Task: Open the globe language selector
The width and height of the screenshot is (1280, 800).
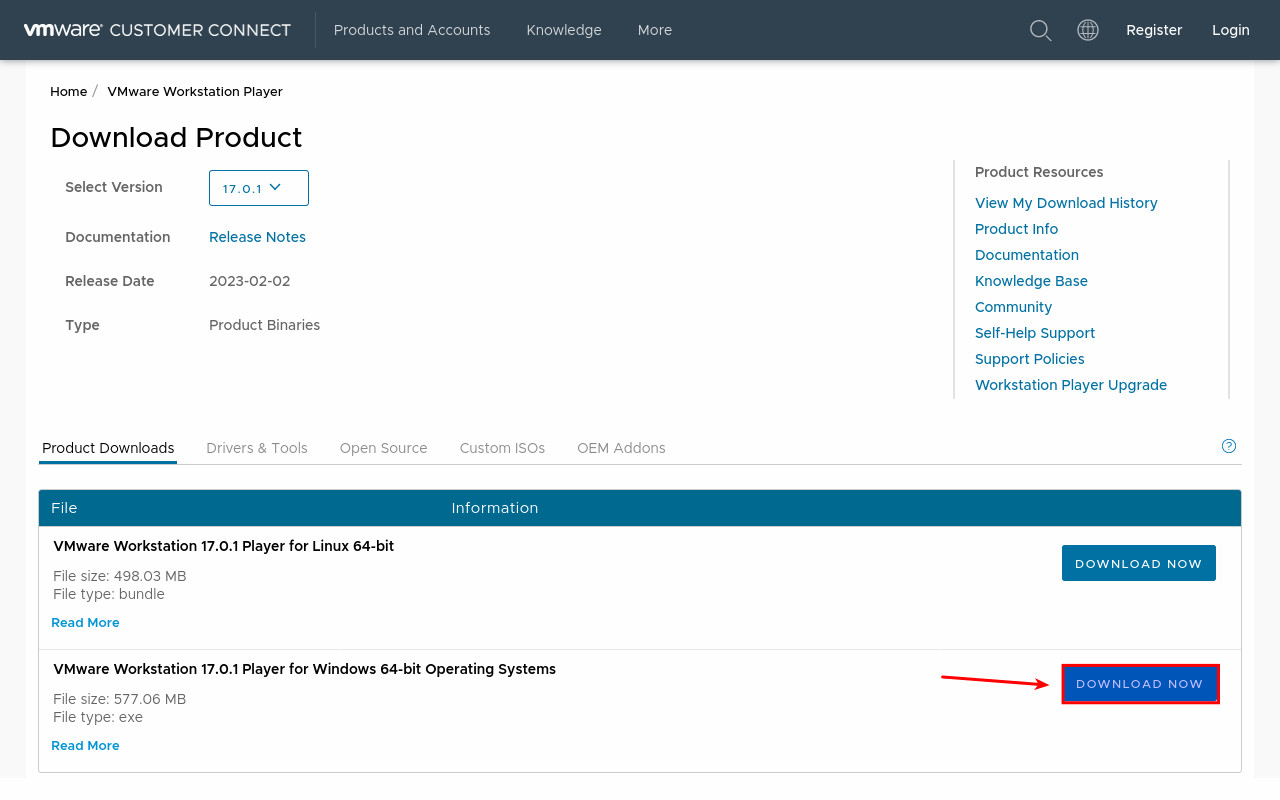Action: 1088,30
